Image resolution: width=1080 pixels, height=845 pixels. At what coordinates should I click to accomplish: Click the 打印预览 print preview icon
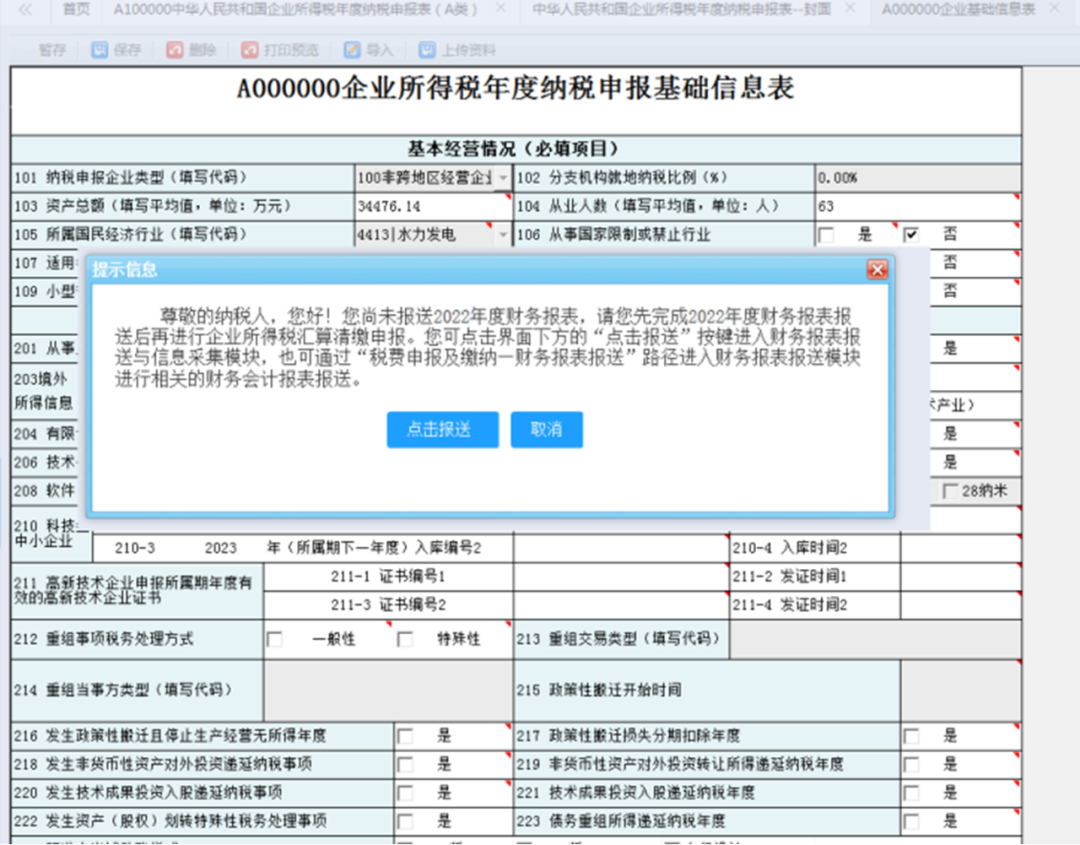(x=249, y=50)
